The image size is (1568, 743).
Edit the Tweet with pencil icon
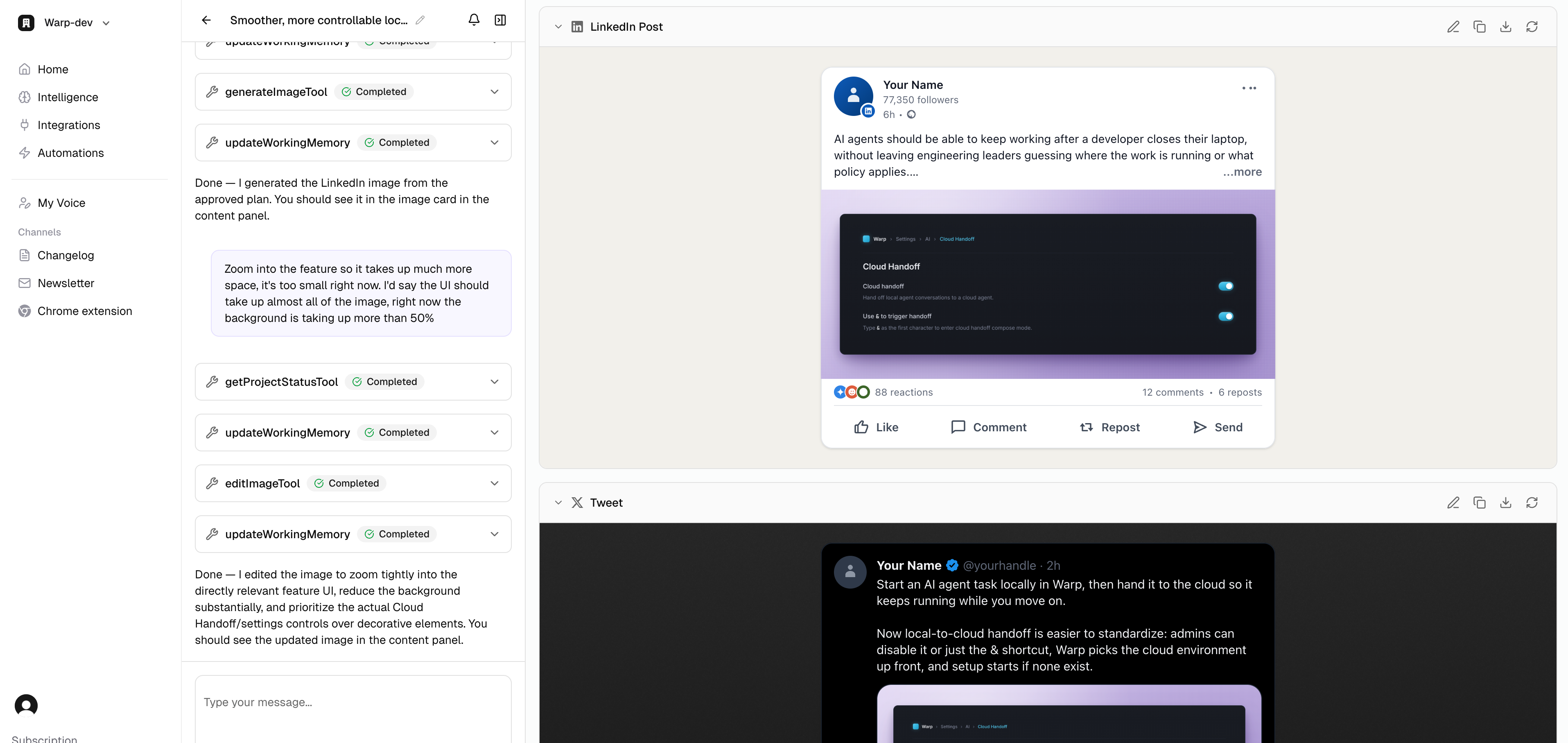[x=1453, y=503]
